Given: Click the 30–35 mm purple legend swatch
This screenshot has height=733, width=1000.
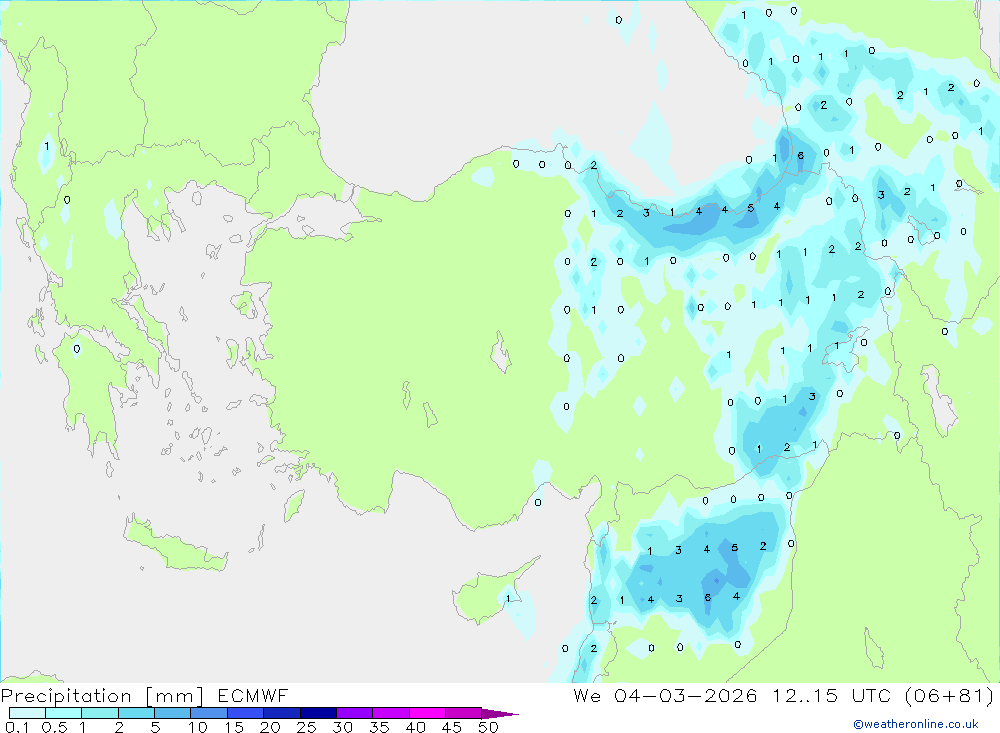Looking at the screenshot, I should 355,713.
